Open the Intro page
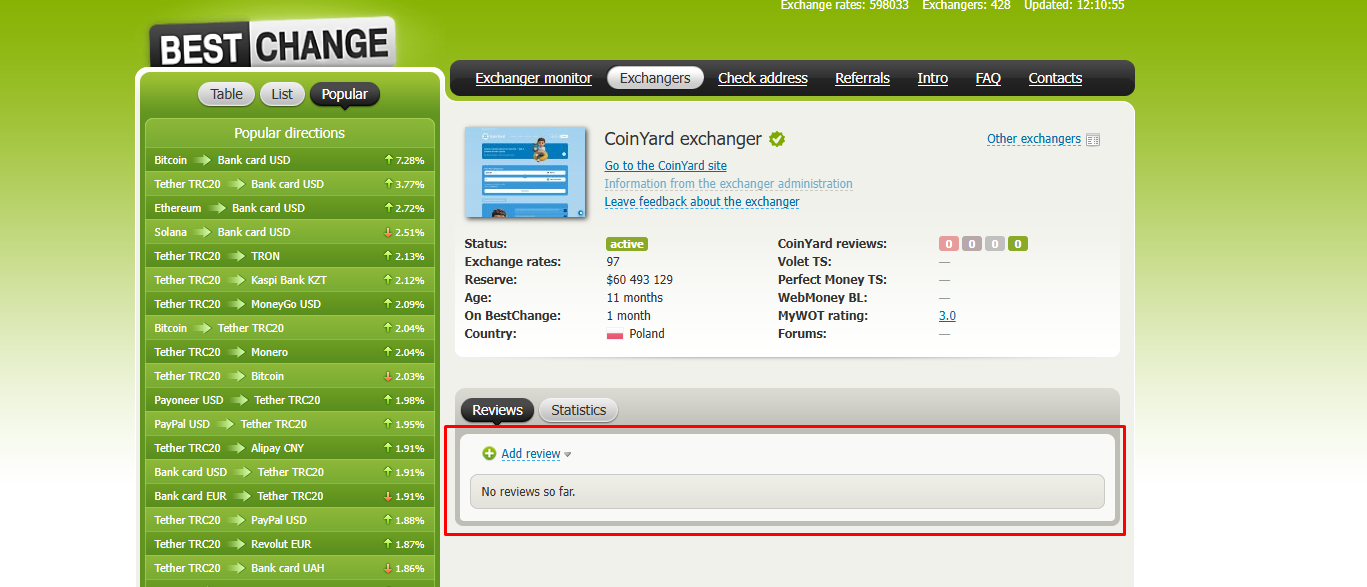Image resolution: width=1367 pixels, height=587 pixels. point(933,78)
